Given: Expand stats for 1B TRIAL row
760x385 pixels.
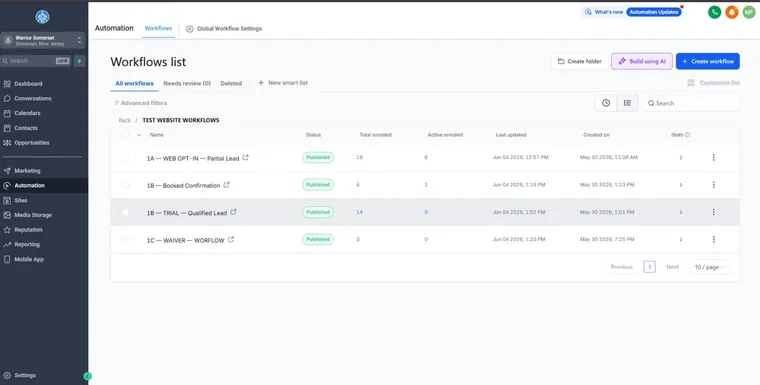Looking at the screenshot, I should (681, 212).
